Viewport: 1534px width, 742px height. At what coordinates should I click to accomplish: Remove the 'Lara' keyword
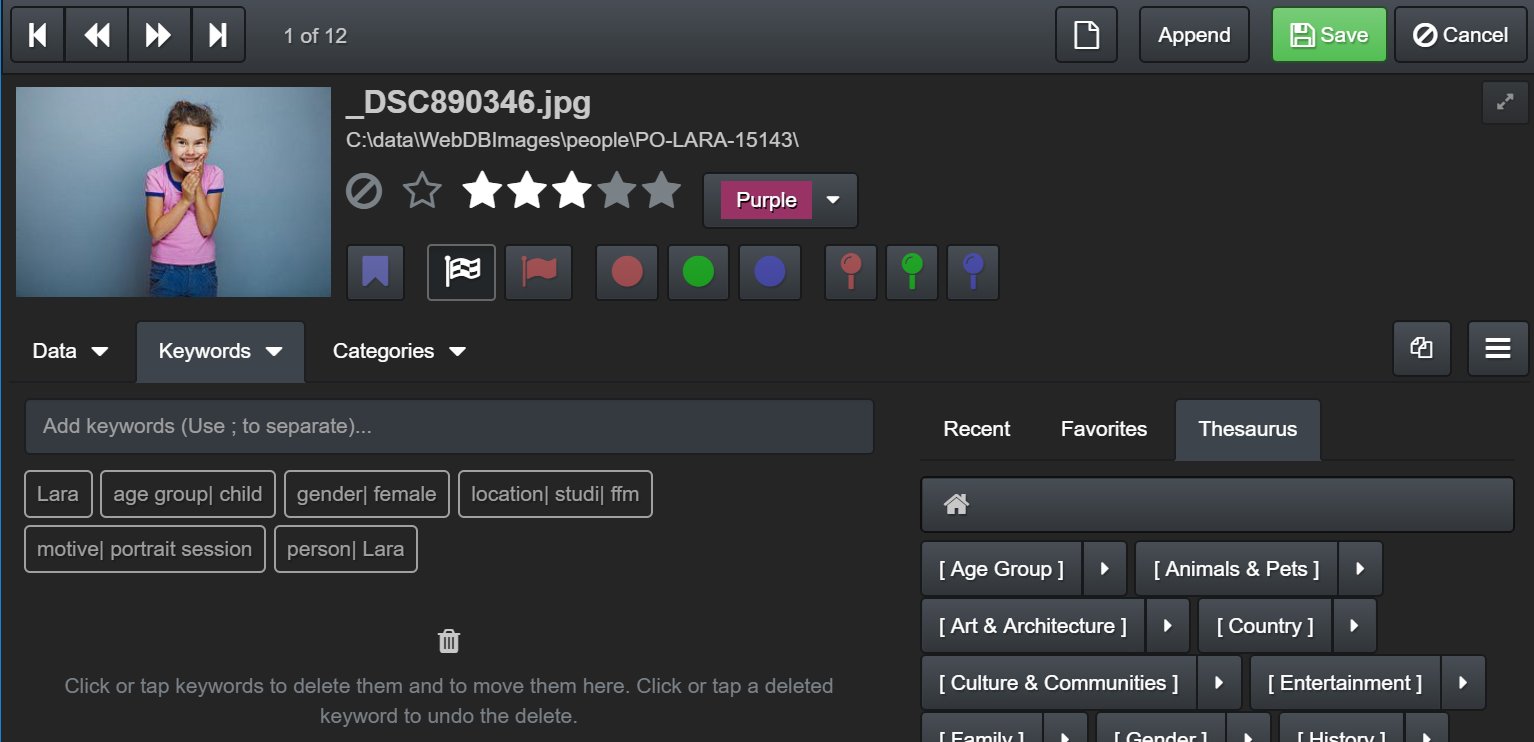click(x=58, y=494)
